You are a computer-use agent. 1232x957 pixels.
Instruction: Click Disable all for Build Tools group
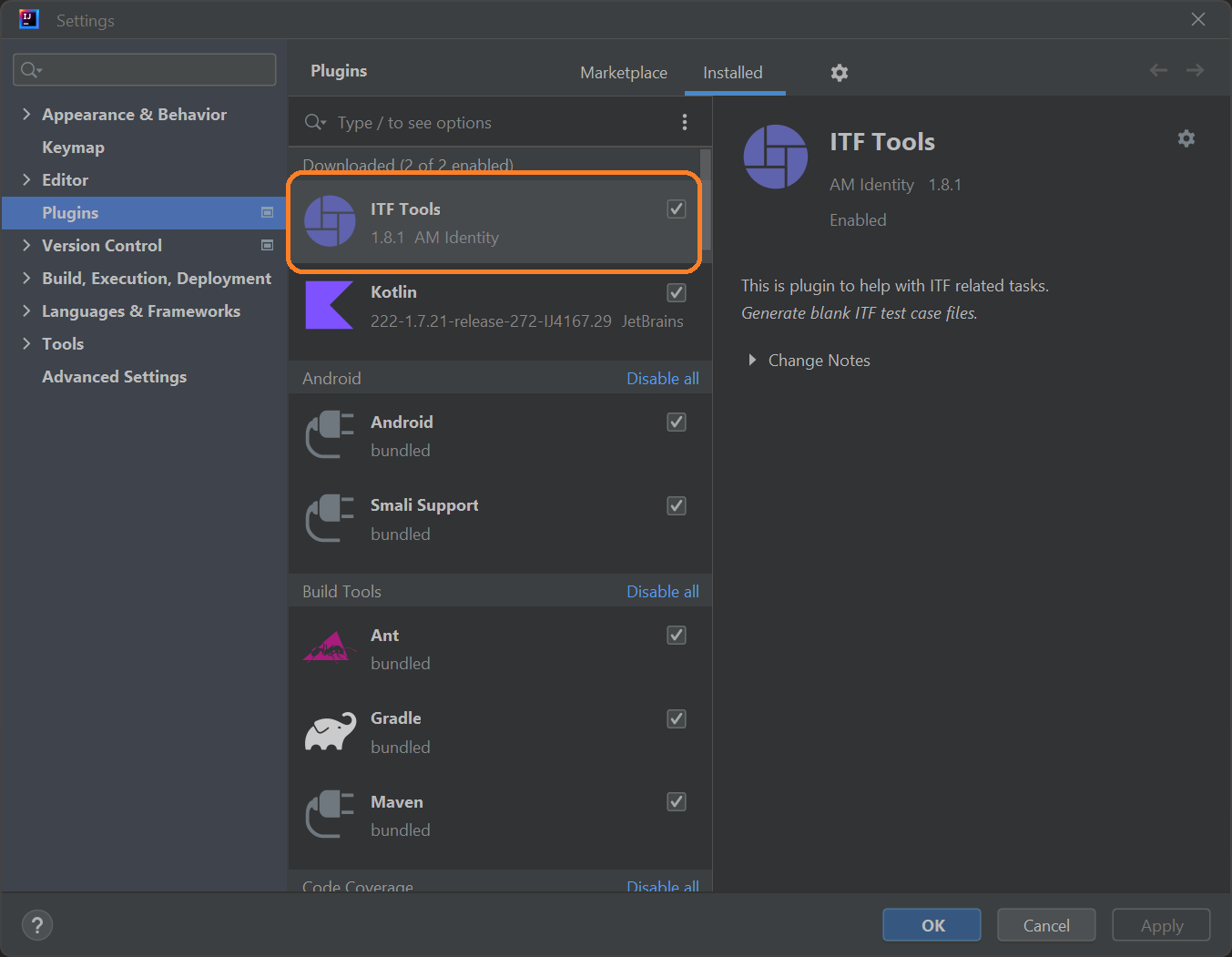tap(663, 591)
